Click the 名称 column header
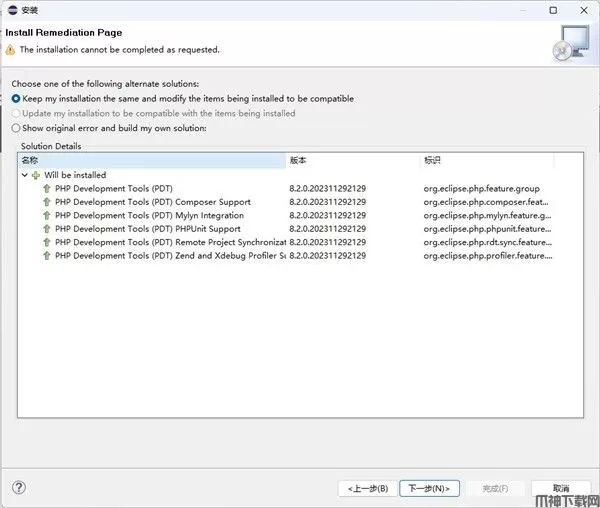Viewport: 600px width, 508px height. click(152, 160)
